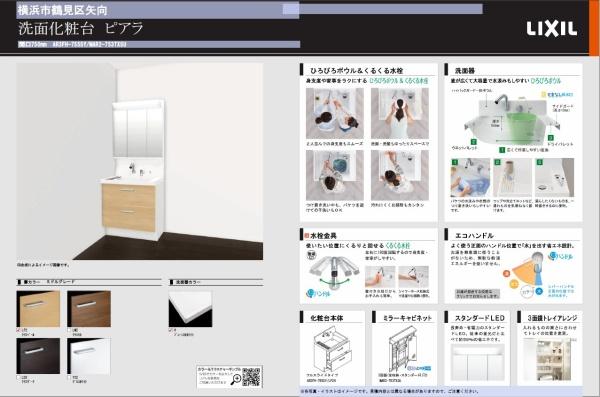This screenshot has width=600, height=397.
Task: Click the 水栓金具 section heading
Action: tap(323, 235)
